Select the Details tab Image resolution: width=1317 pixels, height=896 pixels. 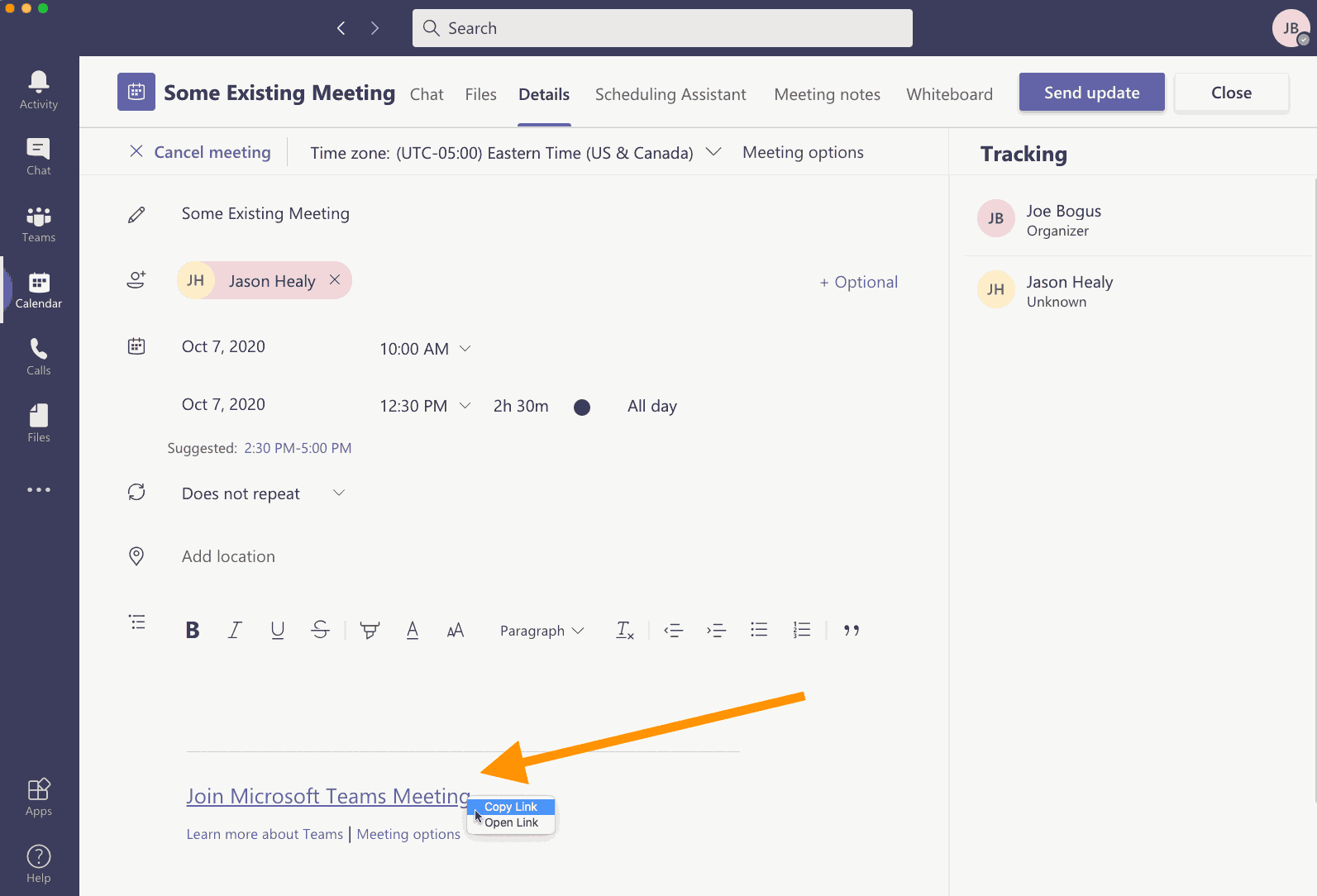pyautogui.click(x=544, y=94)
